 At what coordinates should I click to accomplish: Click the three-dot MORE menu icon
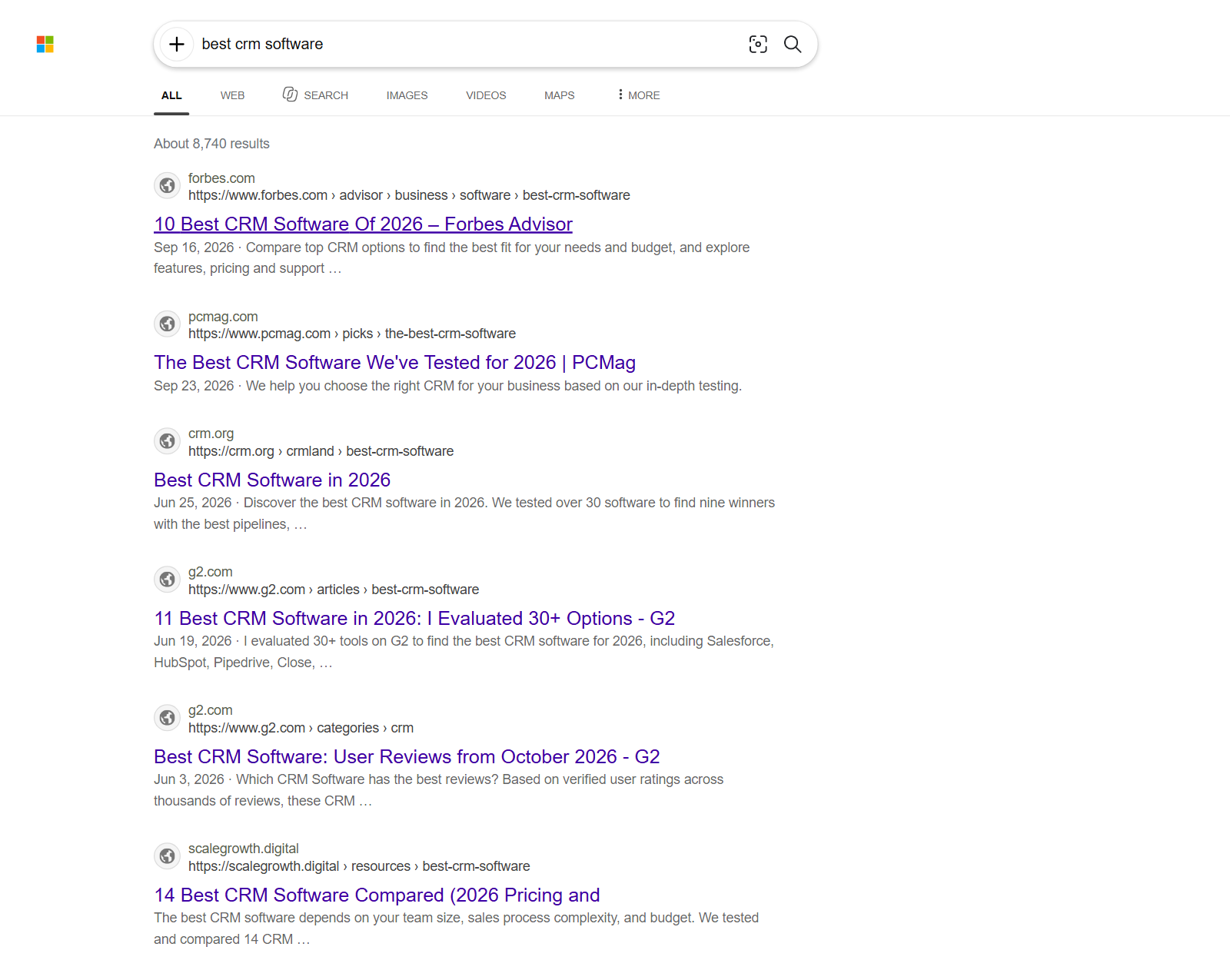[620, 95]
